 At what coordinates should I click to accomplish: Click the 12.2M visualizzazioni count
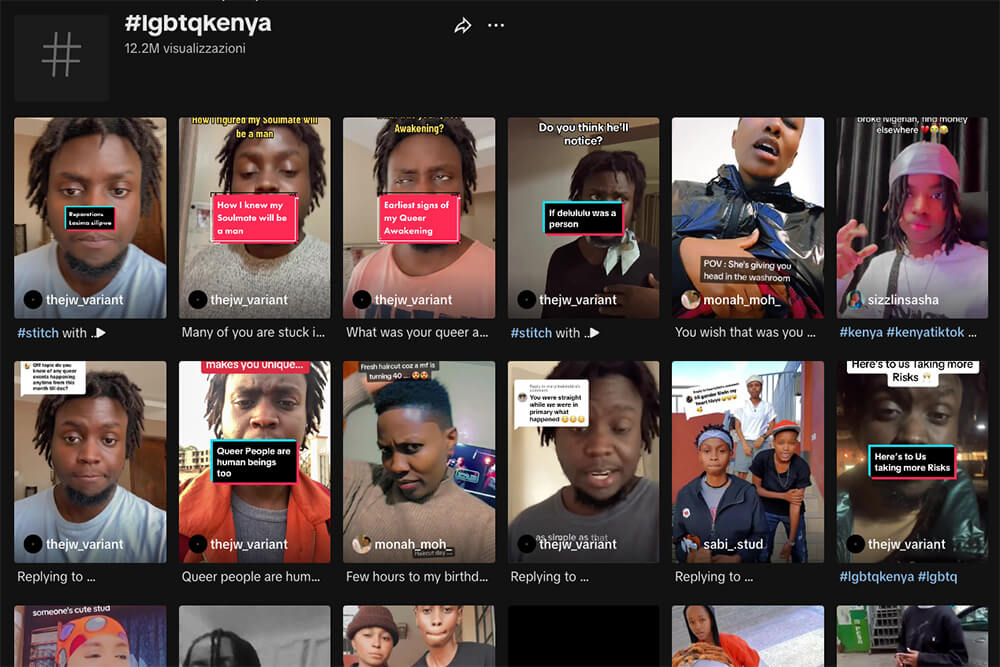[x=185, y=48]
